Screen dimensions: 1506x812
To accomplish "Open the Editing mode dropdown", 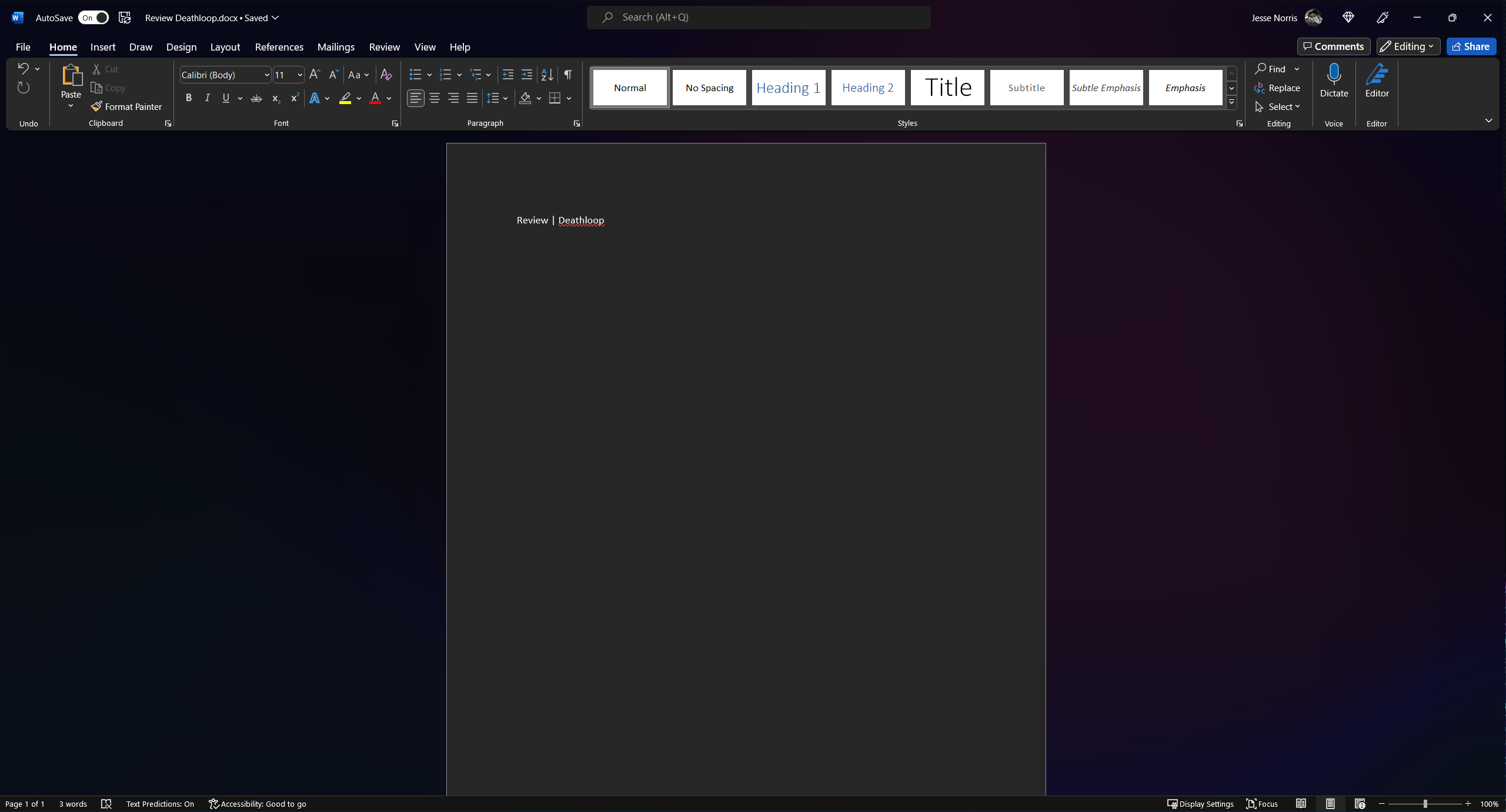I will 1408,46.
